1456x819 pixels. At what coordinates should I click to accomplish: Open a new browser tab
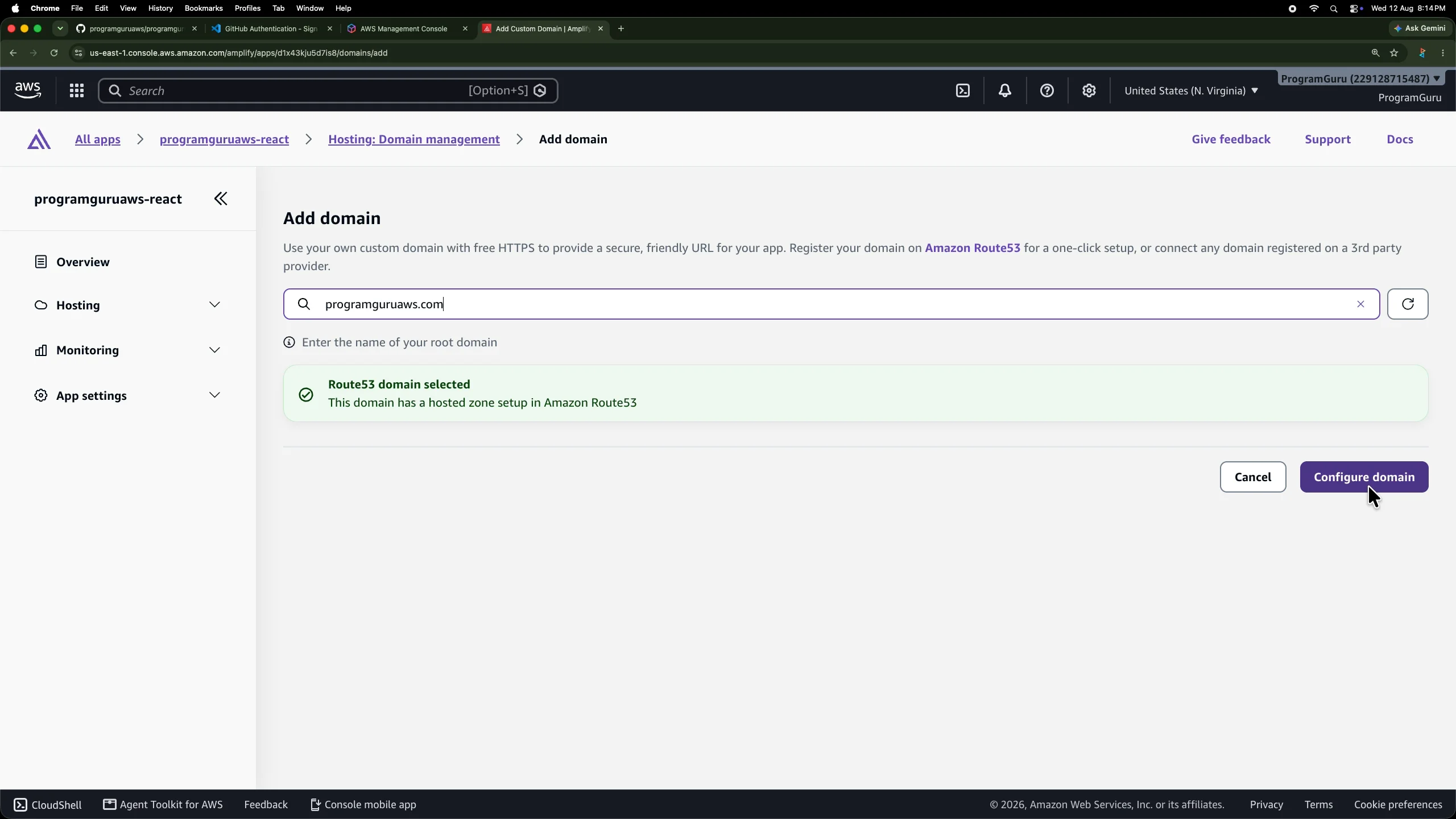tap(621, 28)
